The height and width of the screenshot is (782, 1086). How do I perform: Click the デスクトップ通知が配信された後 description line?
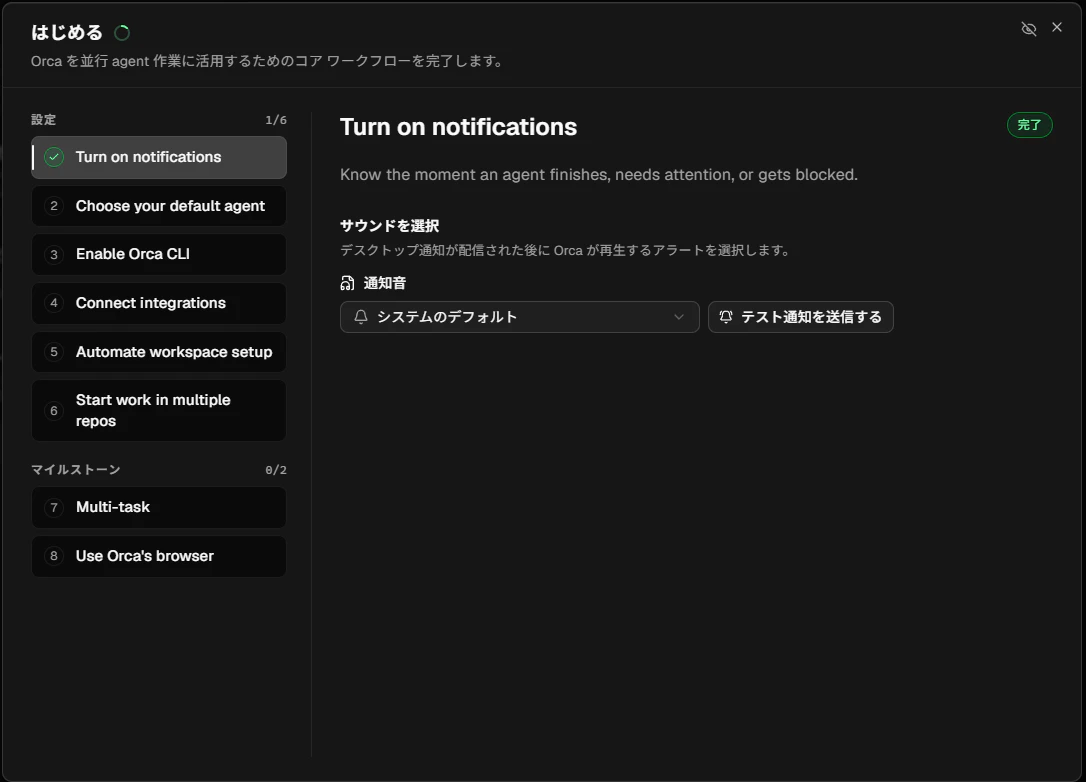click(x=565, y=250)
